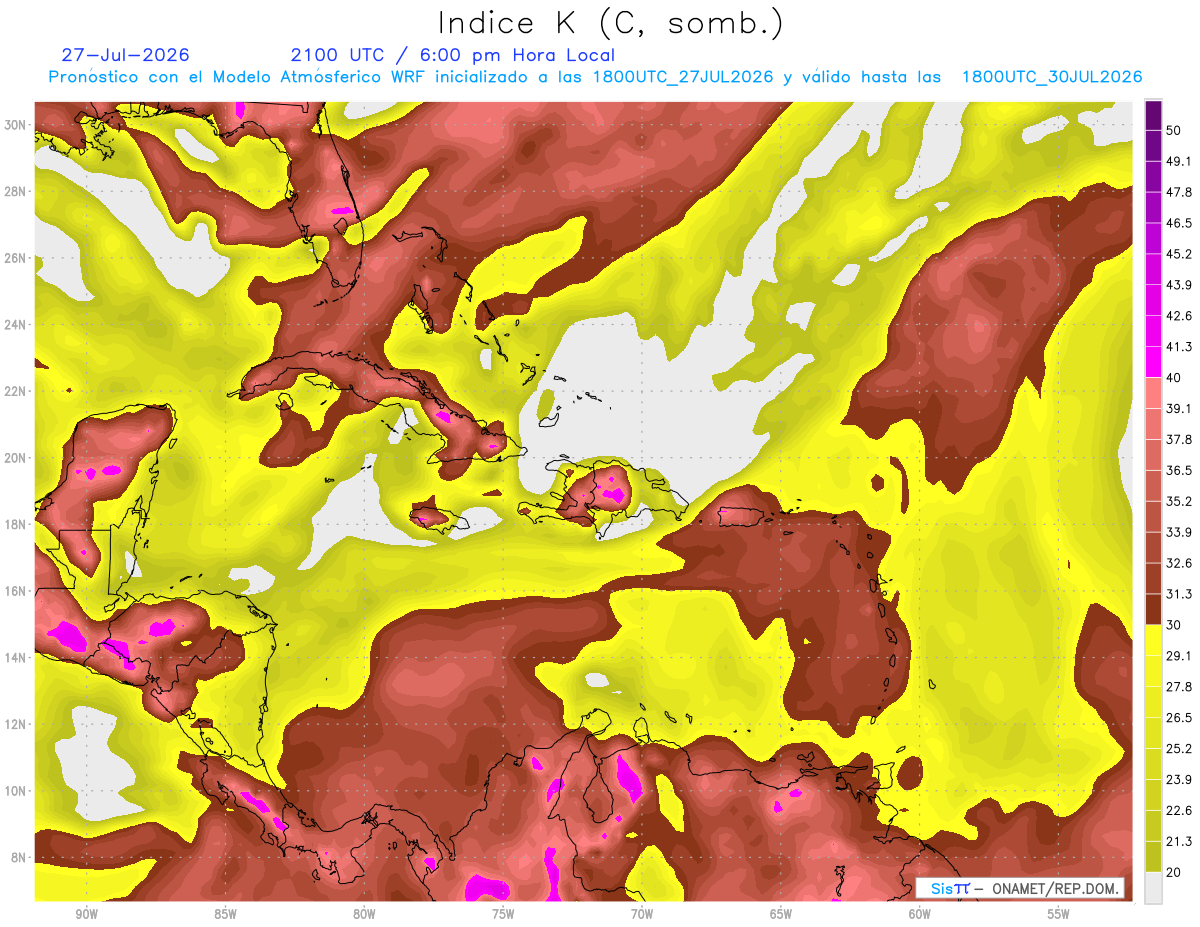Click the colorbar value 29.1
Screen dimensions: 1200x927
1178,656
